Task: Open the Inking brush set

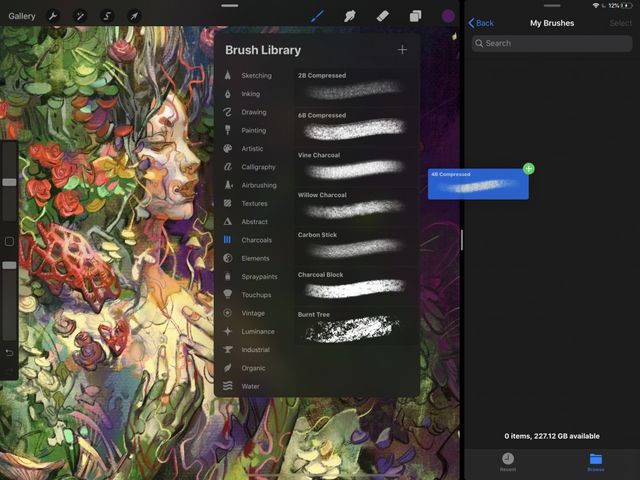Action: pos(251,94)
